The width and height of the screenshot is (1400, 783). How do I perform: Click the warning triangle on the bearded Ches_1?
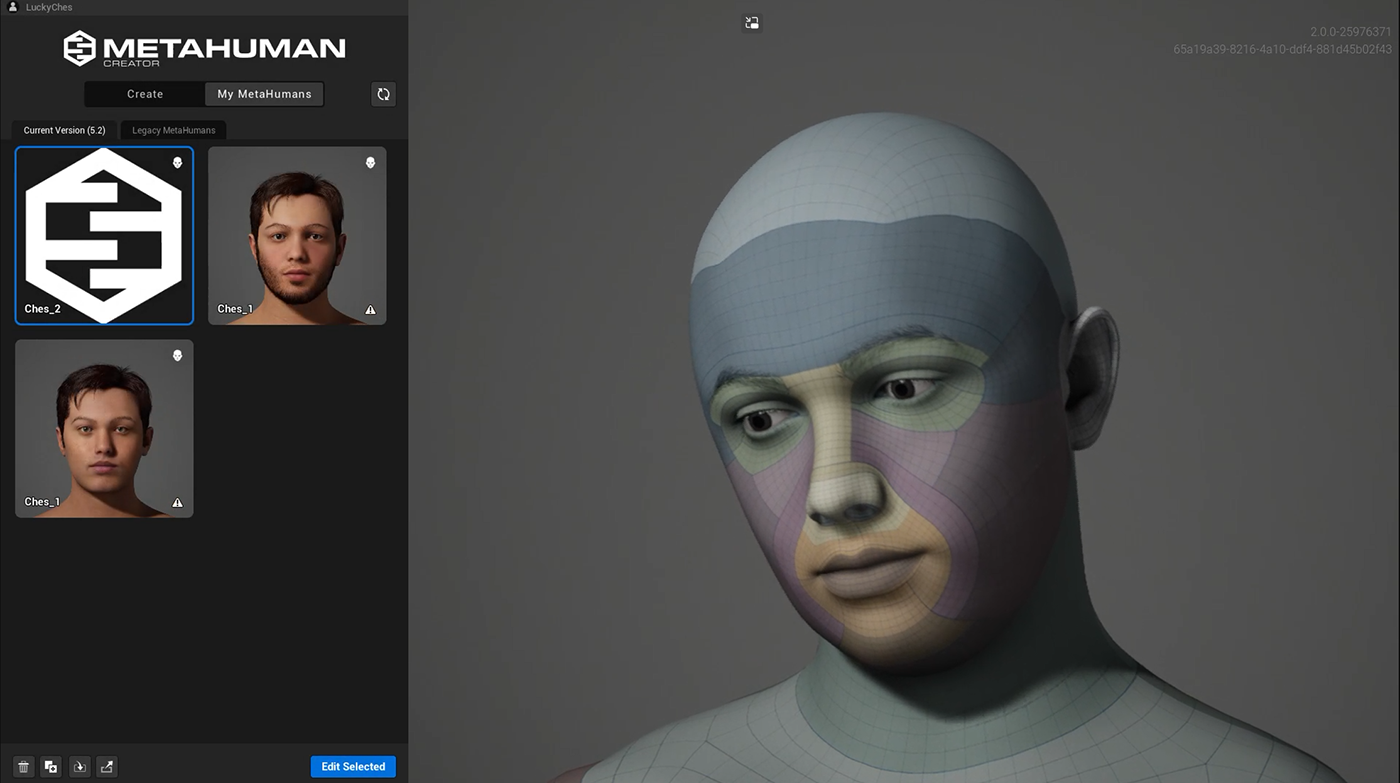coord(370,310)
